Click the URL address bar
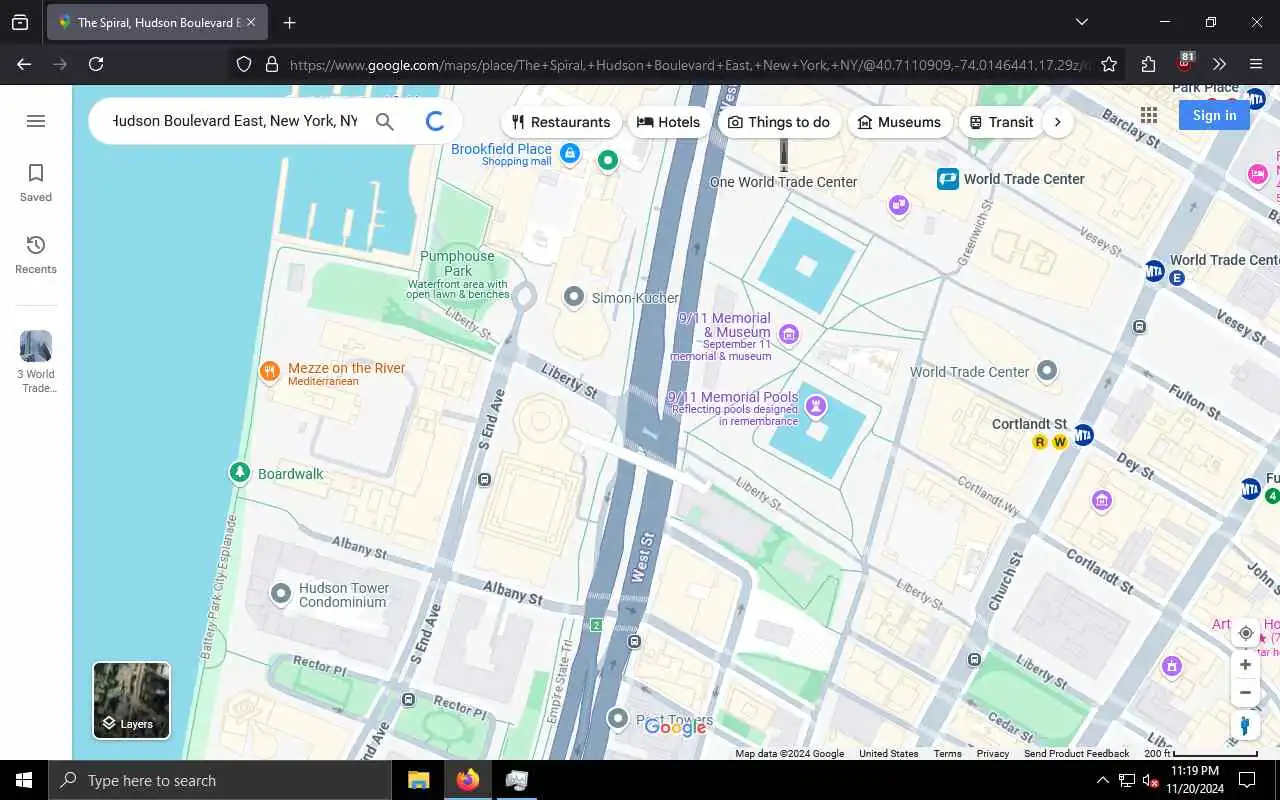The image size is (1280, 800). point(688,65)
